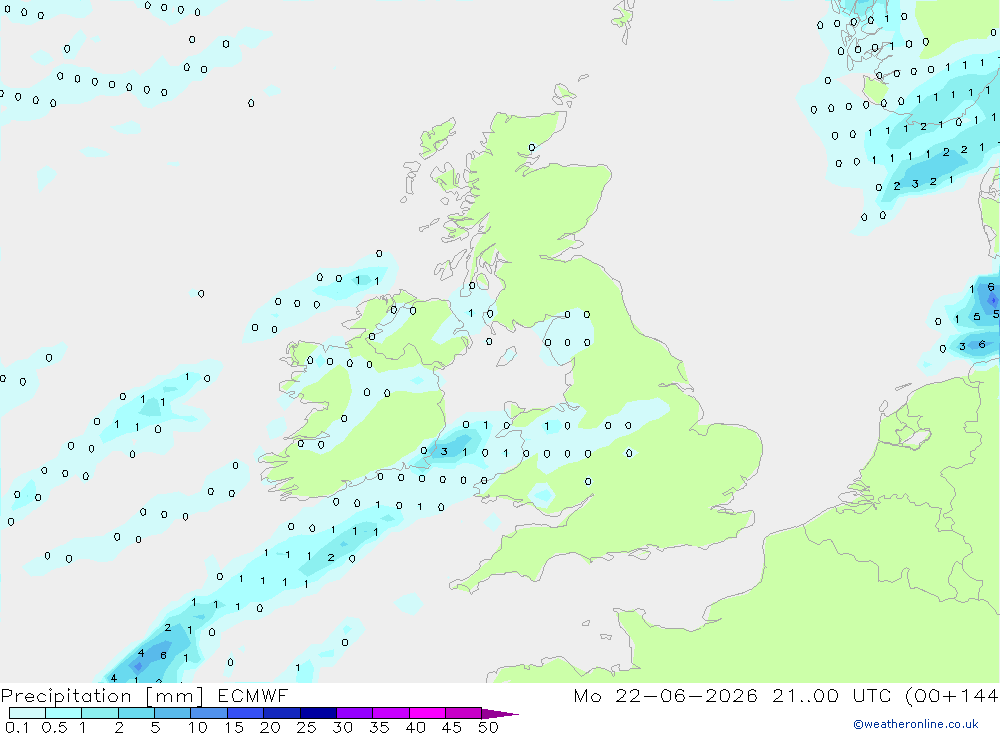Viewport: 1000px width, 733px height.
Task: Click the '0.5' legend scale label
Action: (54, 727)
